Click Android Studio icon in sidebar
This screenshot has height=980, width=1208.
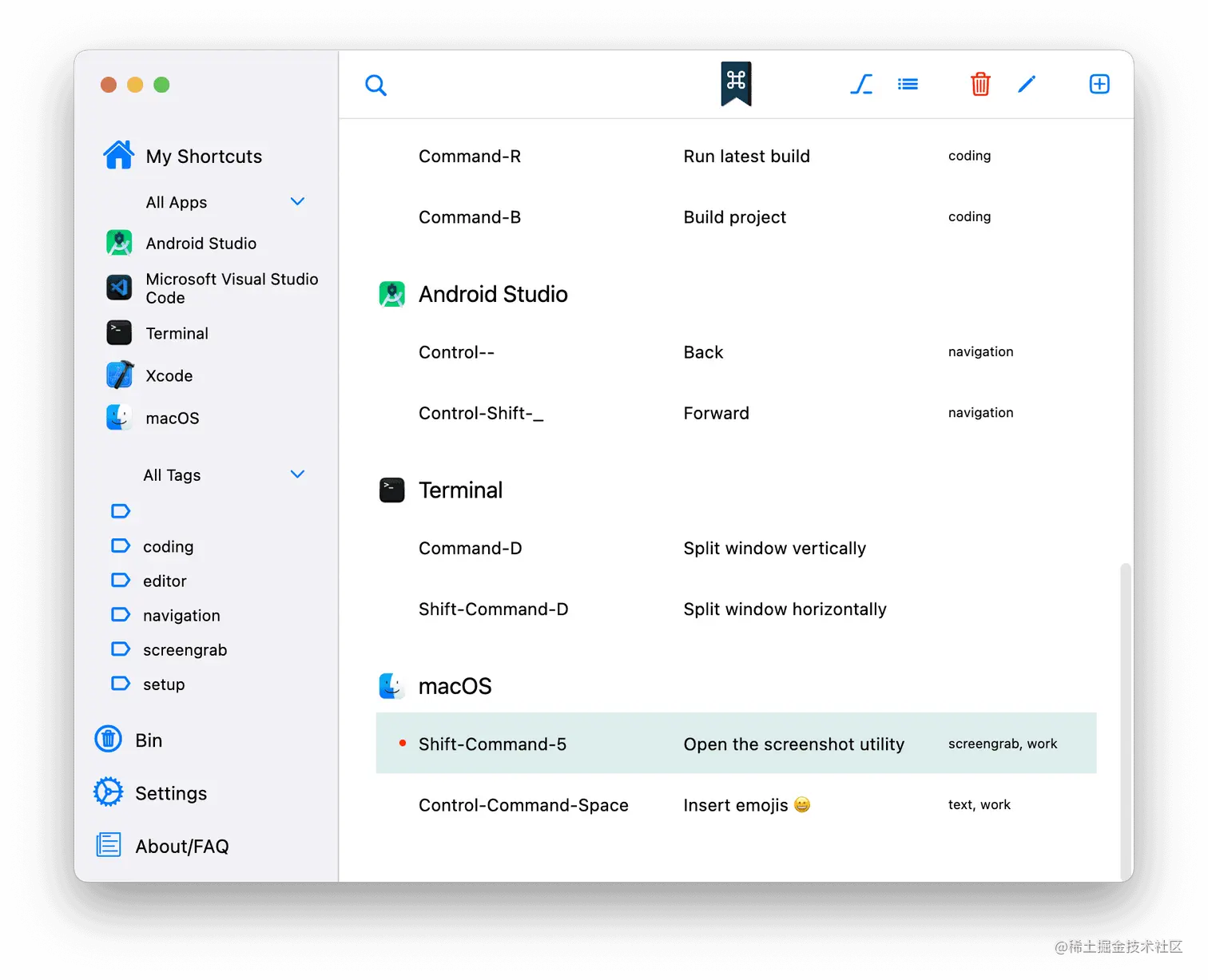[x=119, y=243]
